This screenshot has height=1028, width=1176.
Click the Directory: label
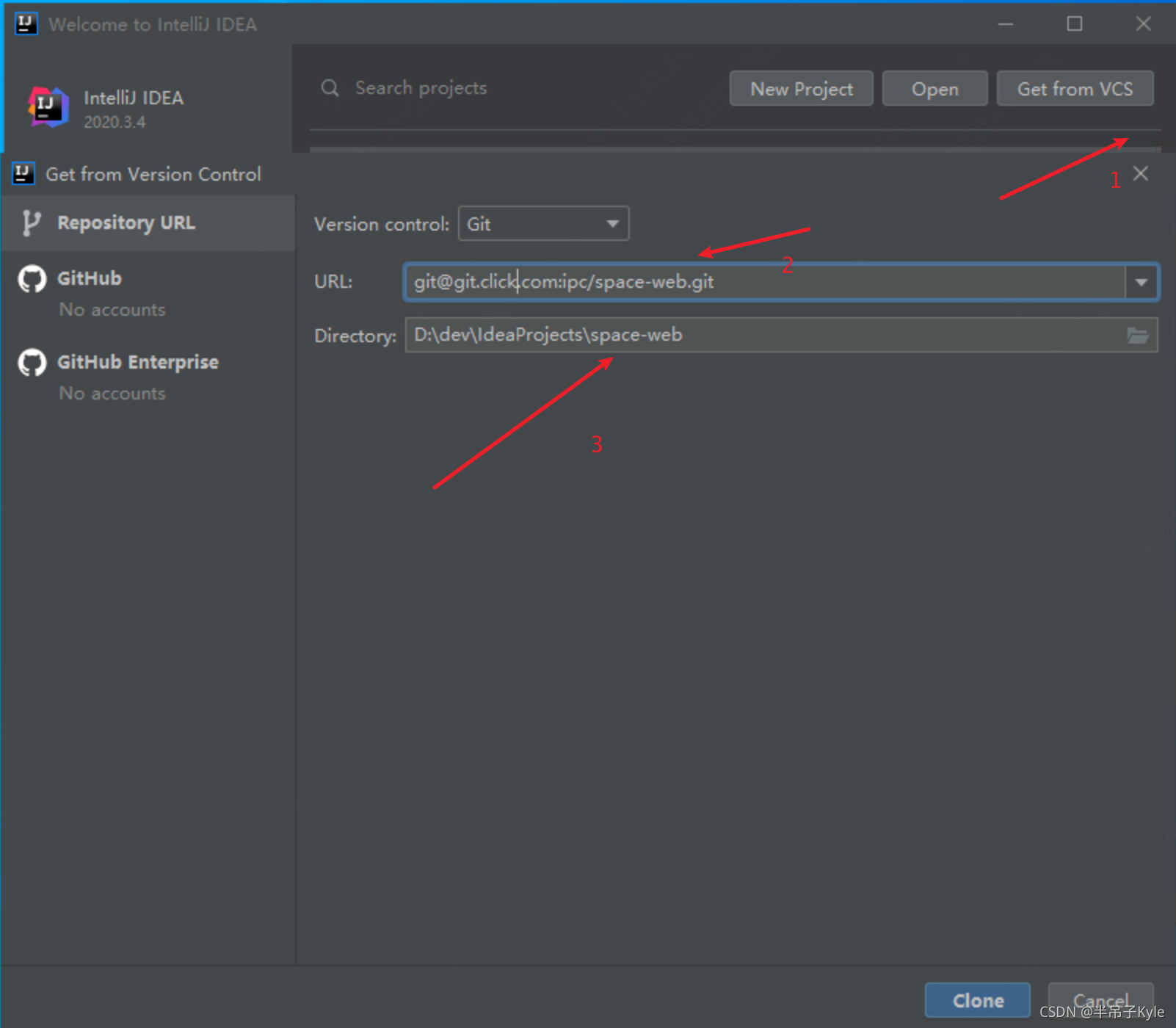coord(355,336)
